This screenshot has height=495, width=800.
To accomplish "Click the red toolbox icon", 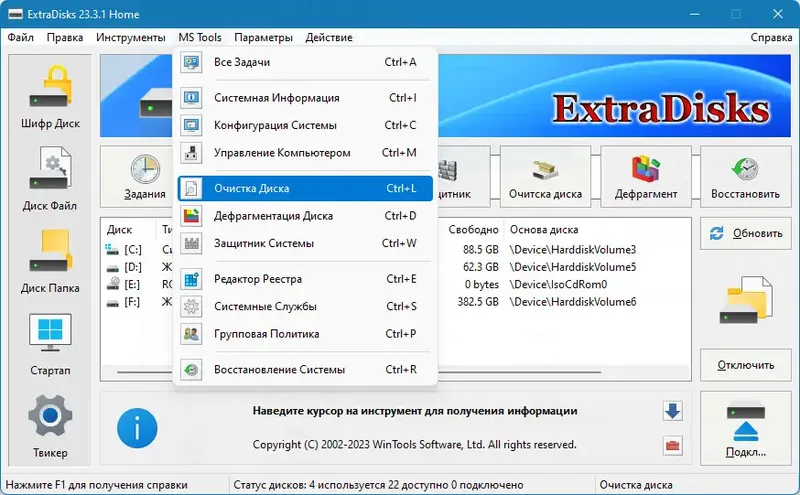I will [x=672, y=446].
